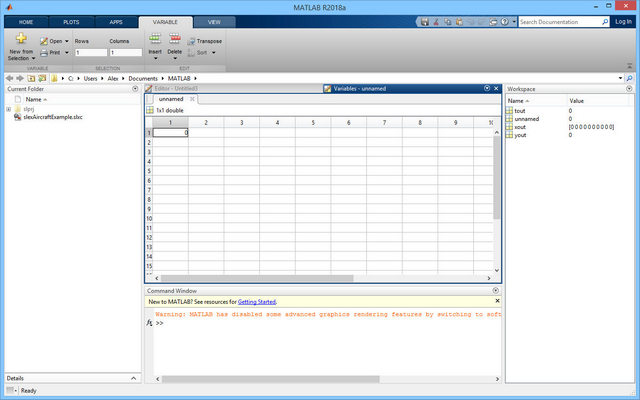This screenshot has width=640, height=400.
Task: Switch to the PLOTS ribbon tab
Action: [x=71, y=21]
